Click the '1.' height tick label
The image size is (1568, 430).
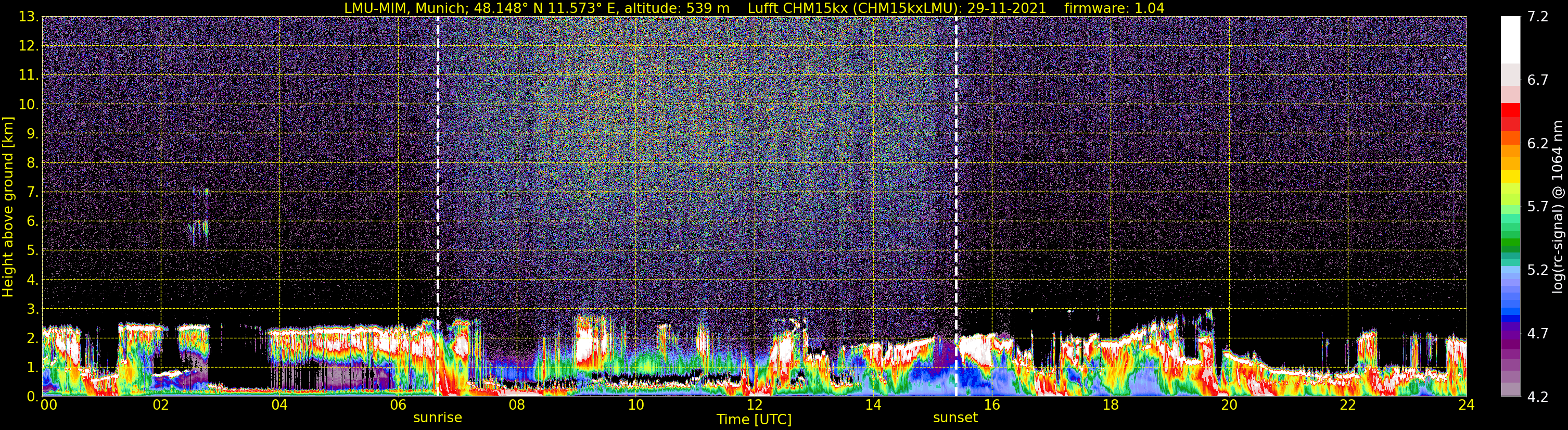[32, 367]
